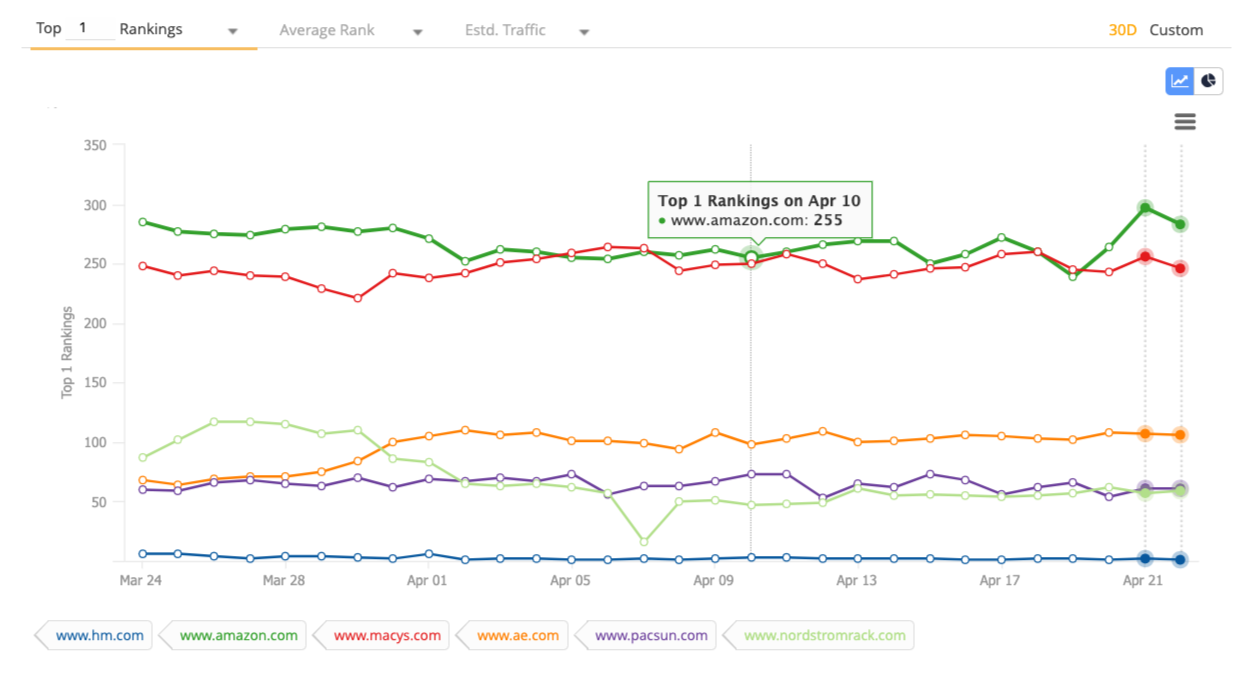This screenshot has height=688, width=1242.
Task: Select amazon.com data point on Apr 10
Action: coord(751,258)
